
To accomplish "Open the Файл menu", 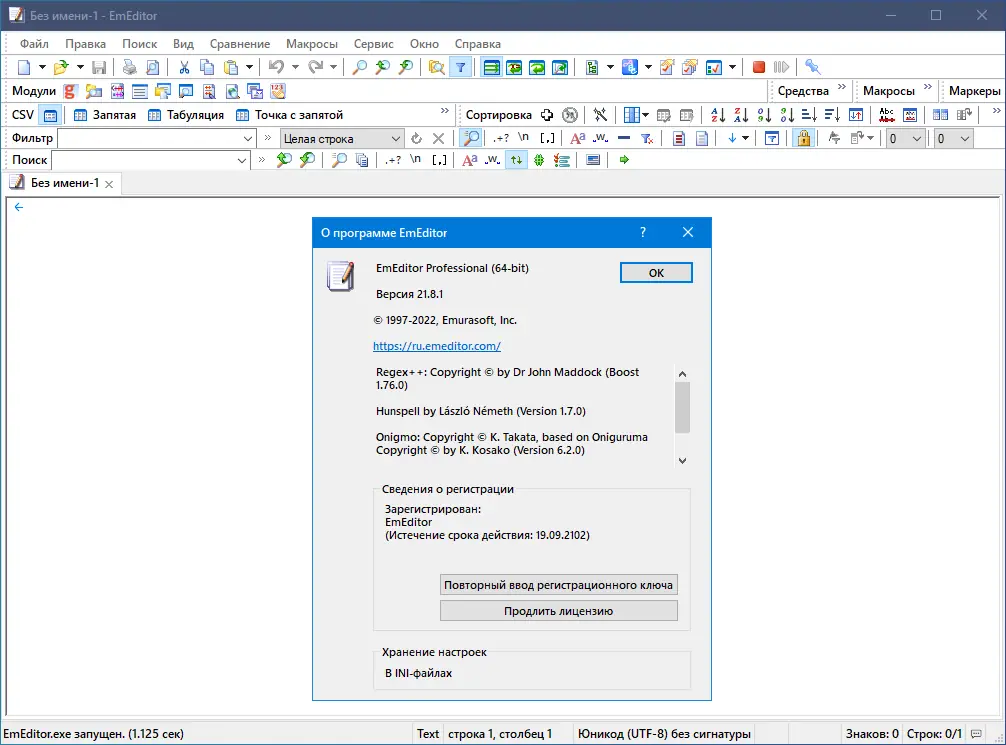I will (x=34, y=44).
